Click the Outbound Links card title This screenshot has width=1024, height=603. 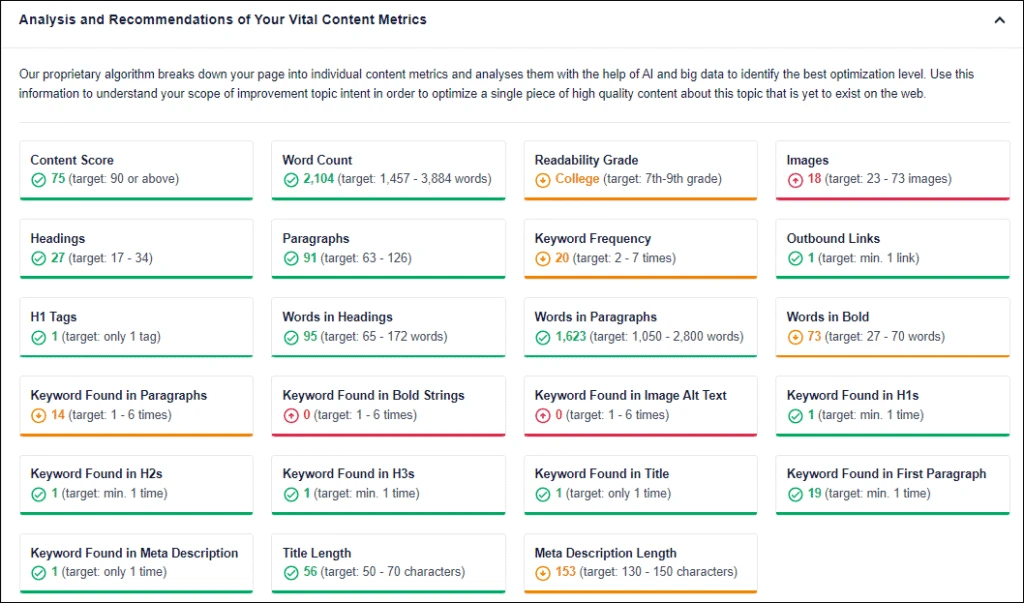pyautogui.click(x=833, y=239)
